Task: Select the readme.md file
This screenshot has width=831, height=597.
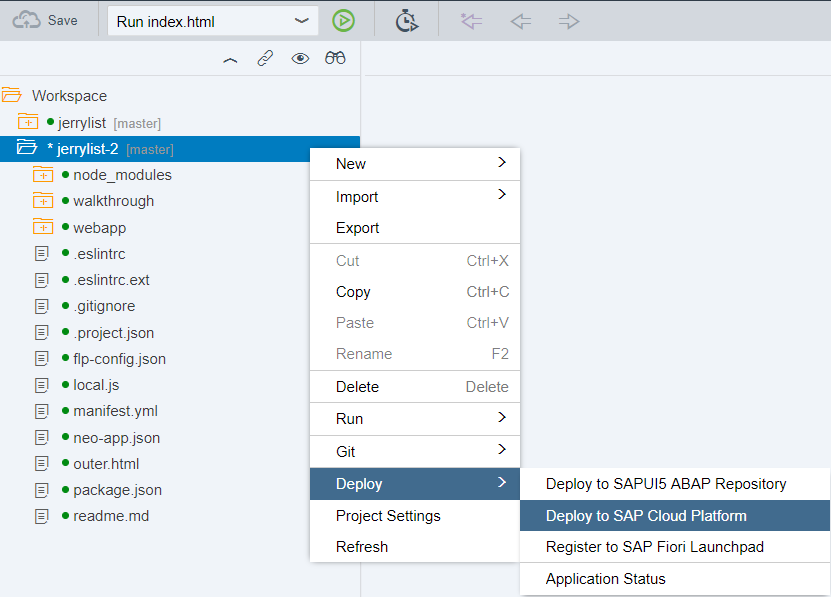Action: click(111, 516)
